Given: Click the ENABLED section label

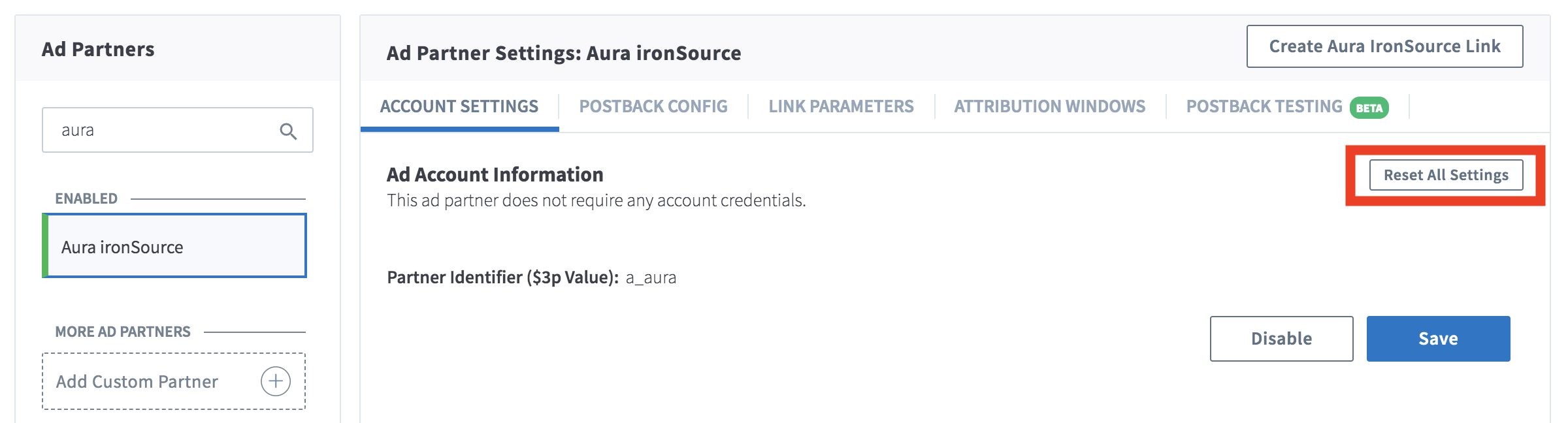Looking at the screenshot, I should [x=86, y=198].
